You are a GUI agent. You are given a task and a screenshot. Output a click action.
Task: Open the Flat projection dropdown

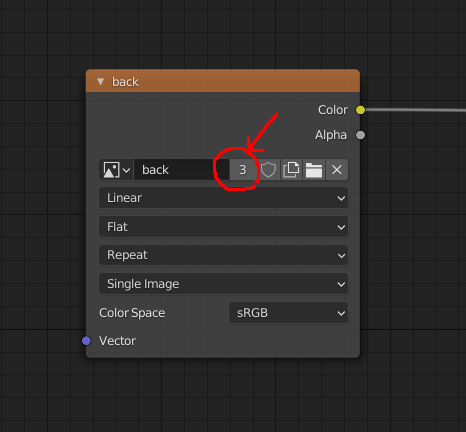[224, 227]
